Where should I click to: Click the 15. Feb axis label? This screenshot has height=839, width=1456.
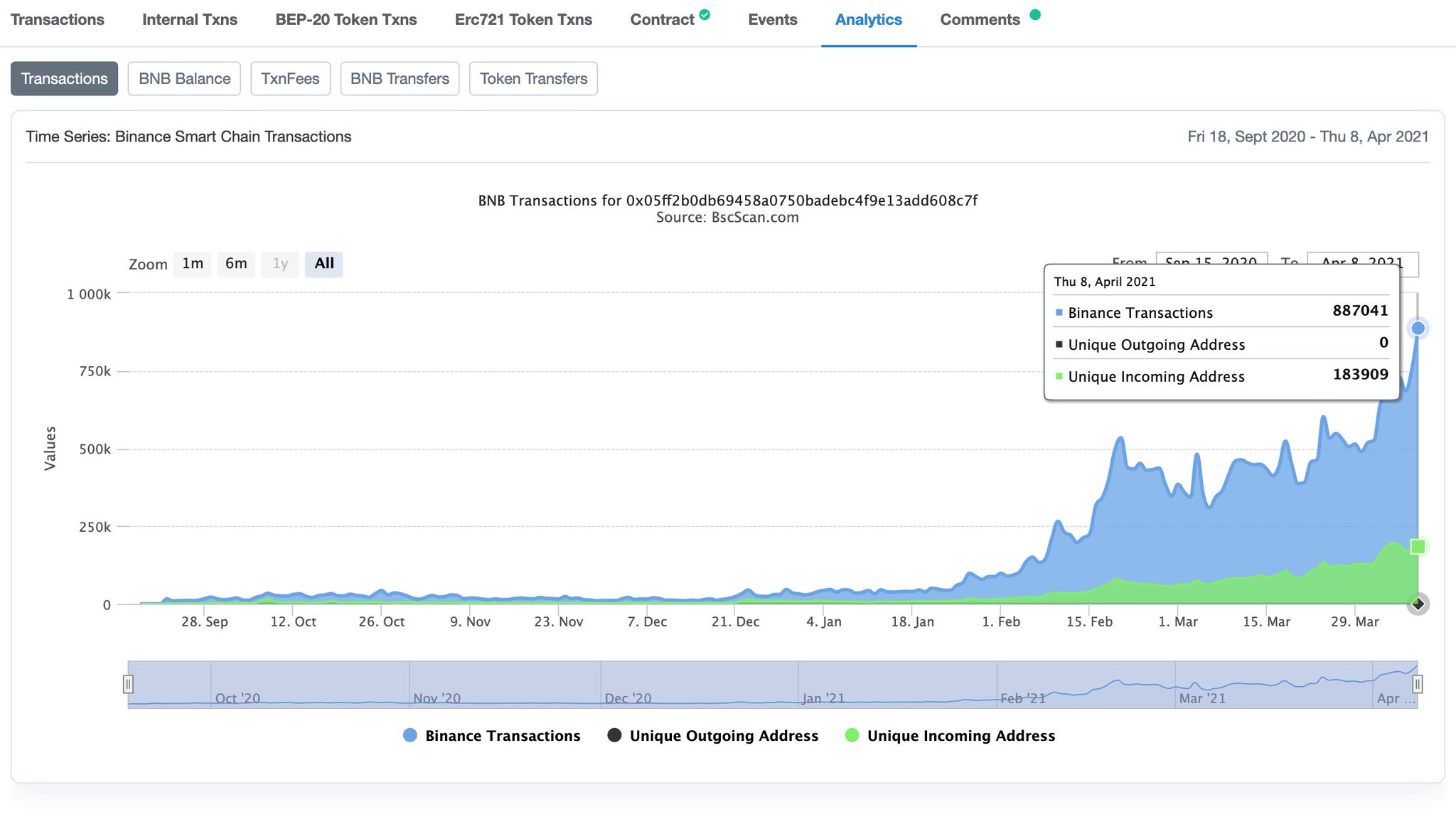pos(1089,622)
